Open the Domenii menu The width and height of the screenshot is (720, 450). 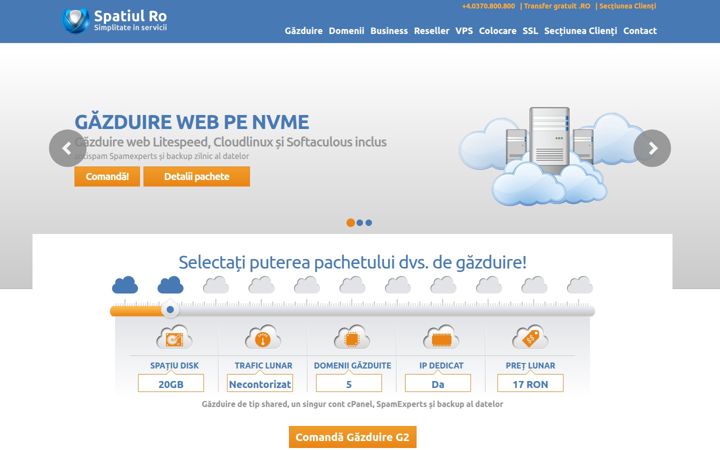pos(346,31)
